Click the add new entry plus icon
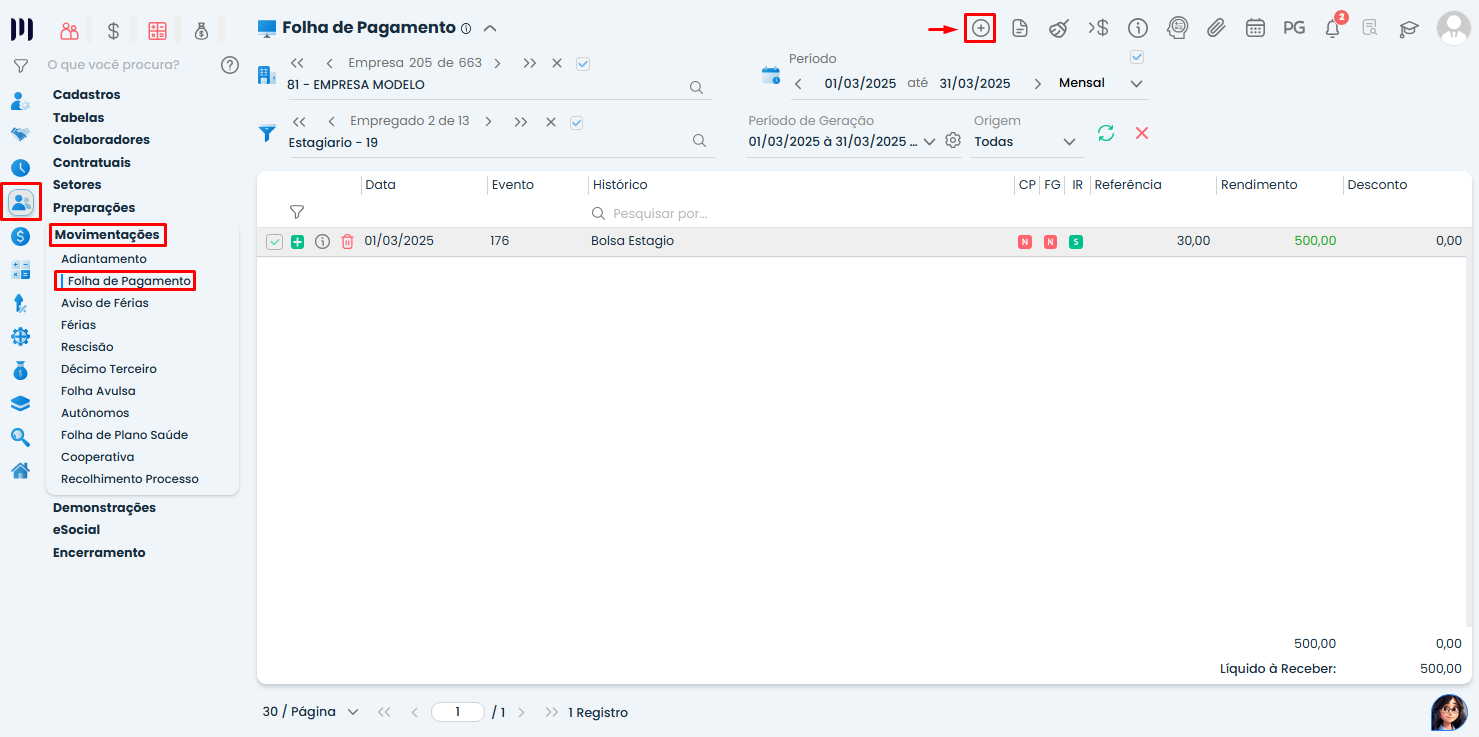This screenshot has width=1479, height=737. click(x=980, y=28)
